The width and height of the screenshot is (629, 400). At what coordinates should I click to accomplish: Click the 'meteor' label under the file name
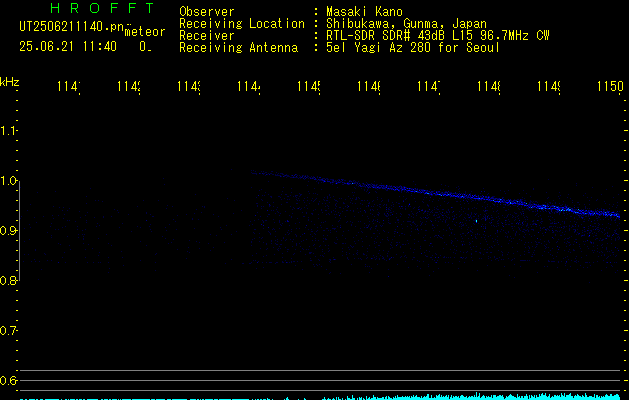coord(145,32)
